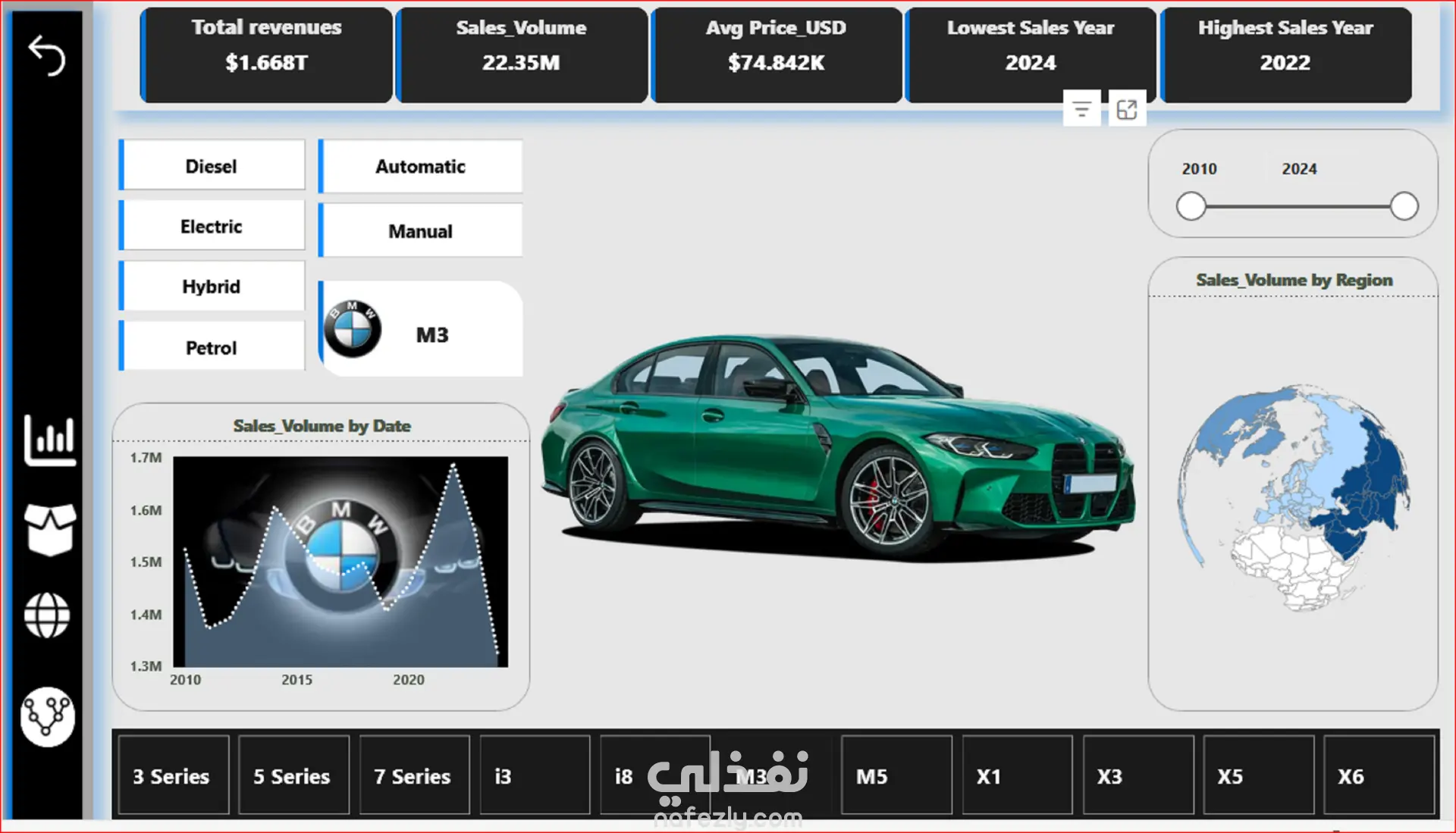Viewport: 1456px width, 833px height.
Task: Toggle the Diesel fuel filter
Action: point(212,166)
